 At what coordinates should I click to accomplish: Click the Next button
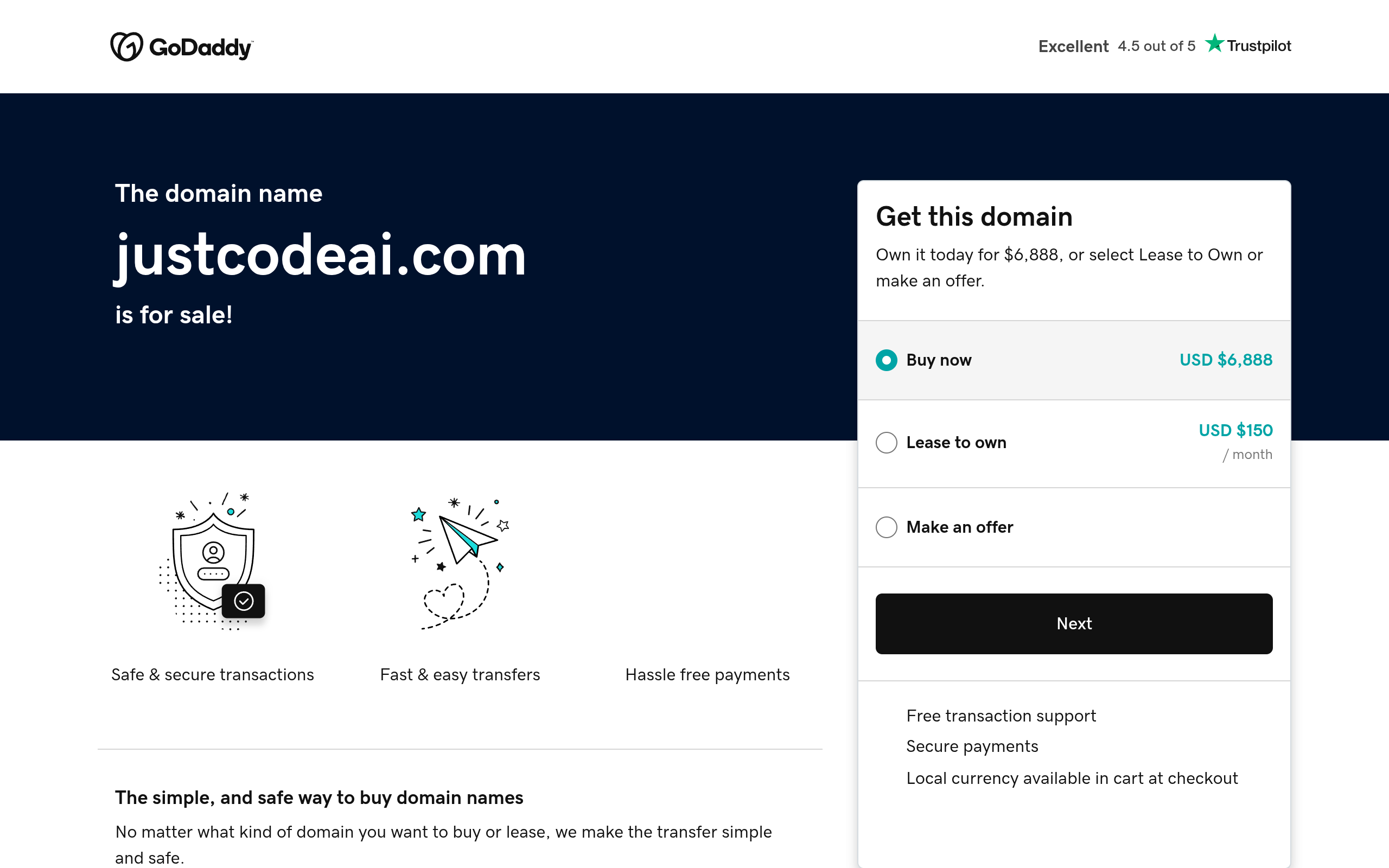point(1074,623)
